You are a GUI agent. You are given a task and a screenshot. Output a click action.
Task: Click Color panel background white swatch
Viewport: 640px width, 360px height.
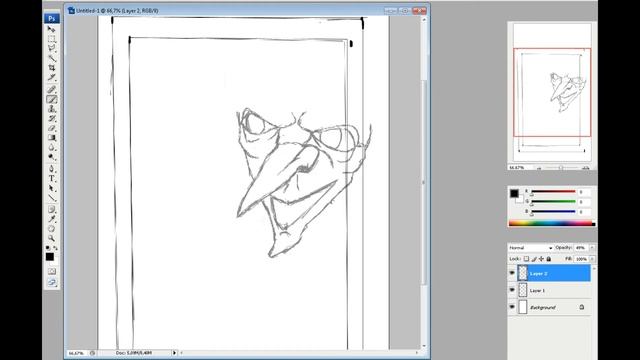[520, 200]
